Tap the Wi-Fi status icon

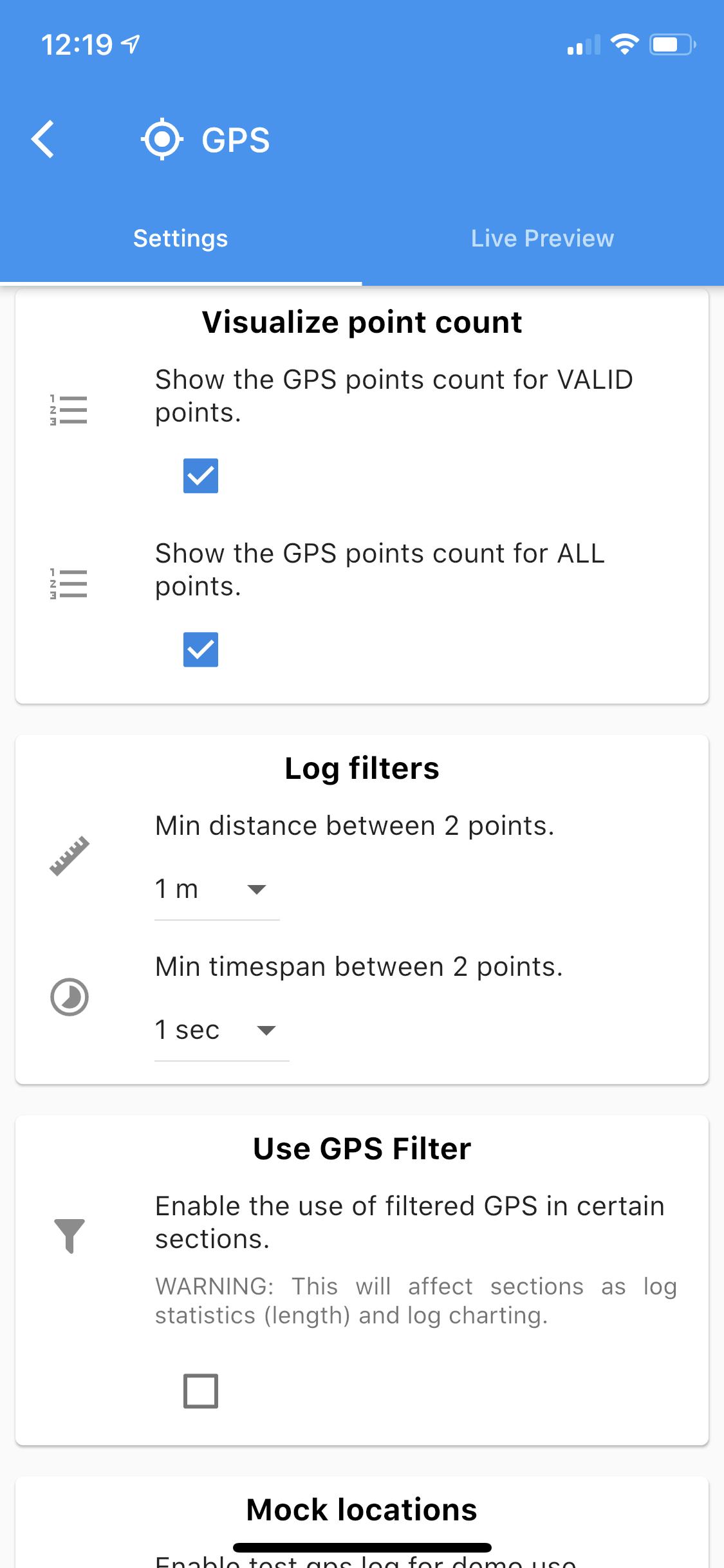pyautogui.click(x=624, y=44)
